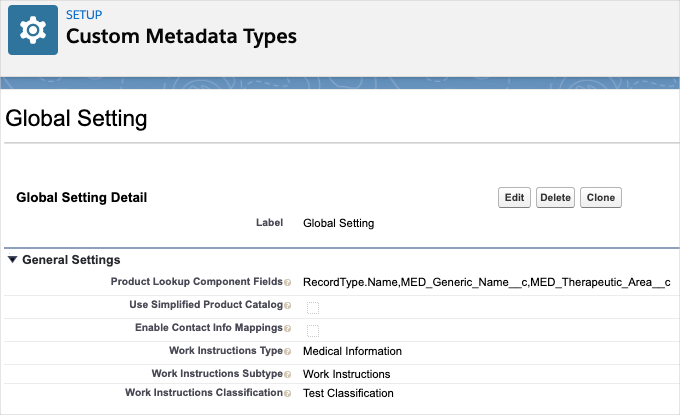The width and height of the screenshot is (680, 415).
Task: Click the SETUP breadcrumb text
Action: pos(84,16)
